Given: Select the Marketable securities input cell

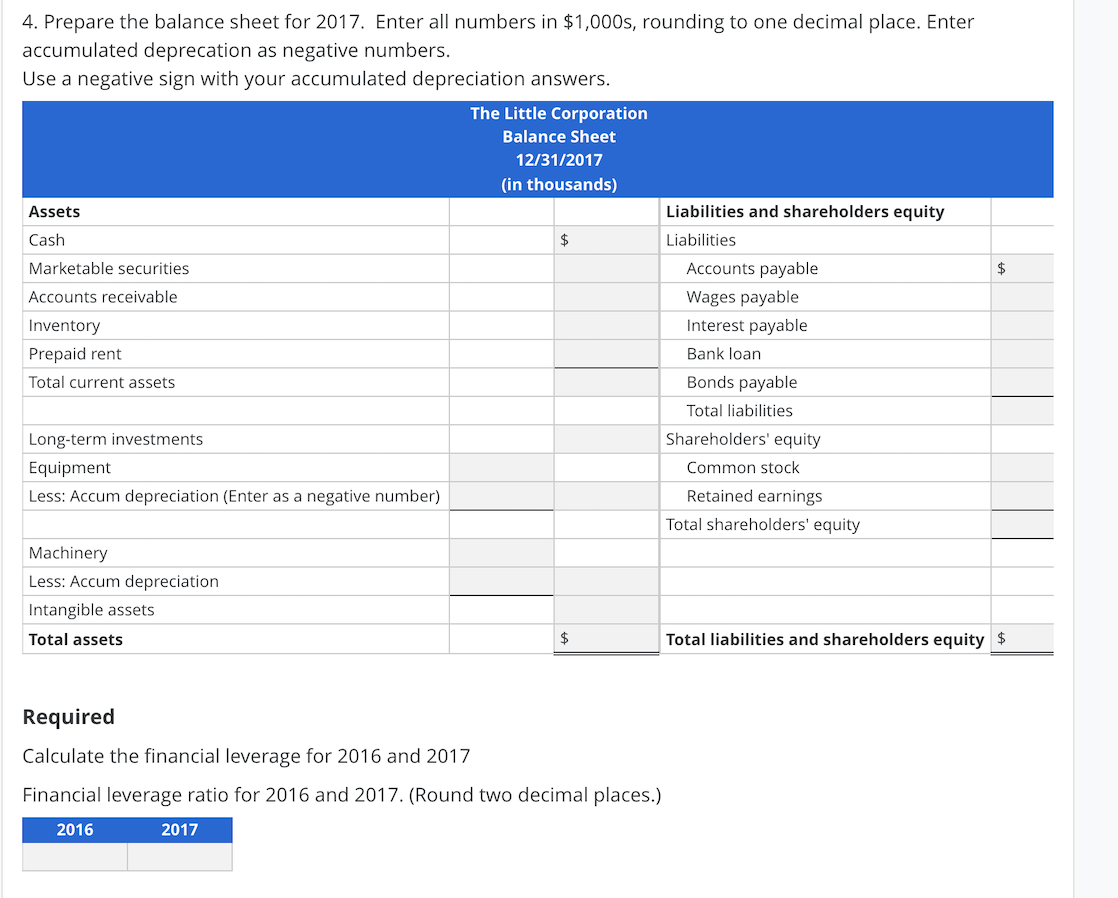Looking at the screenshot, I should [x=606, y=268].
